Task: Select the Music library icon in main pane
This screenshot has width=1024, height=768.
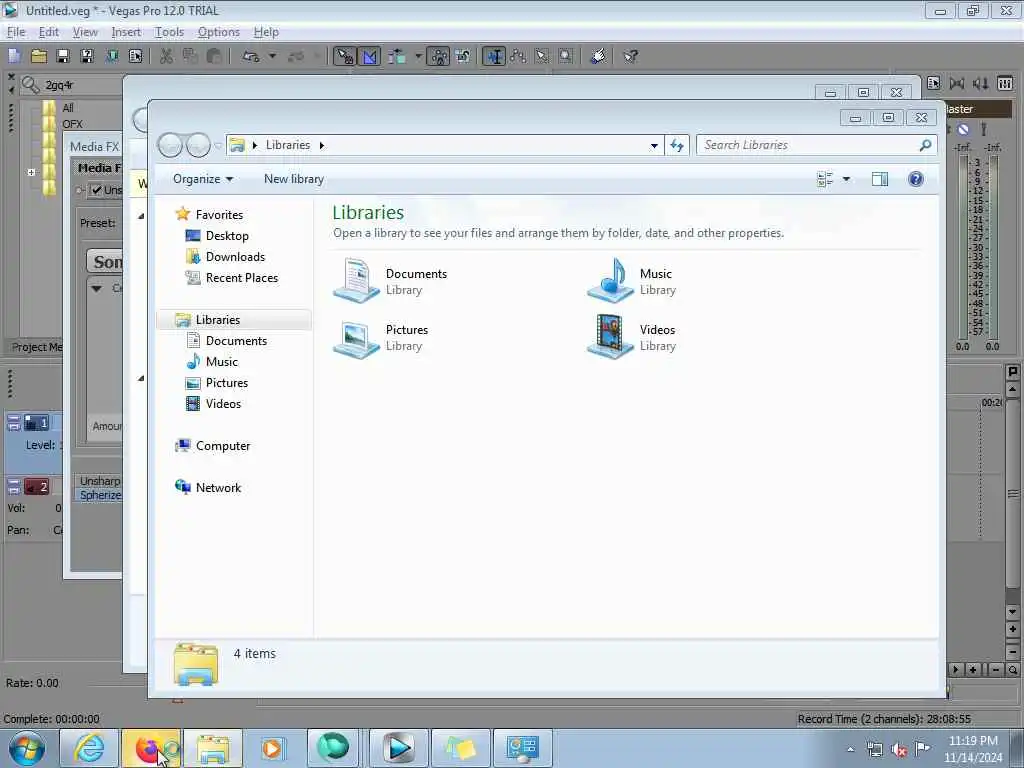Action: [x=611, y=281]
